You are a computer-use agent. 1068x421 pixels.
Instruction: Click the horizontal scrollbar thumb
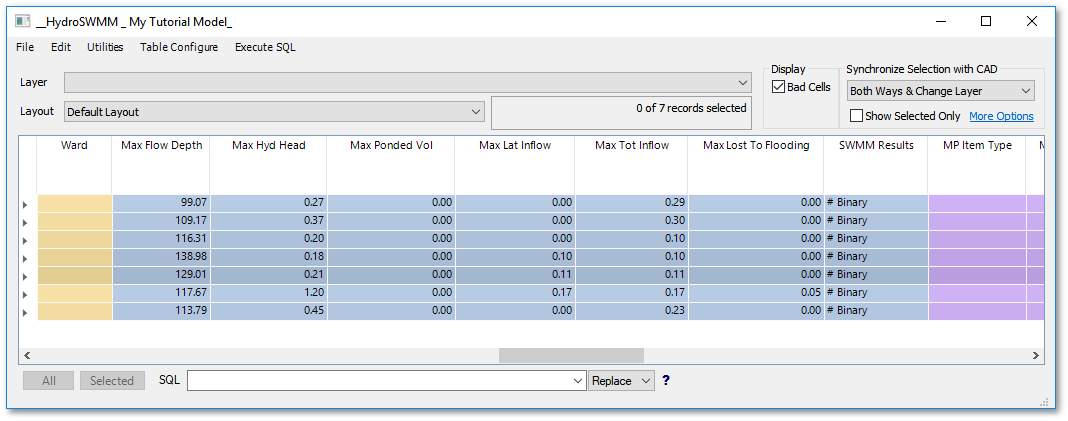571,356
